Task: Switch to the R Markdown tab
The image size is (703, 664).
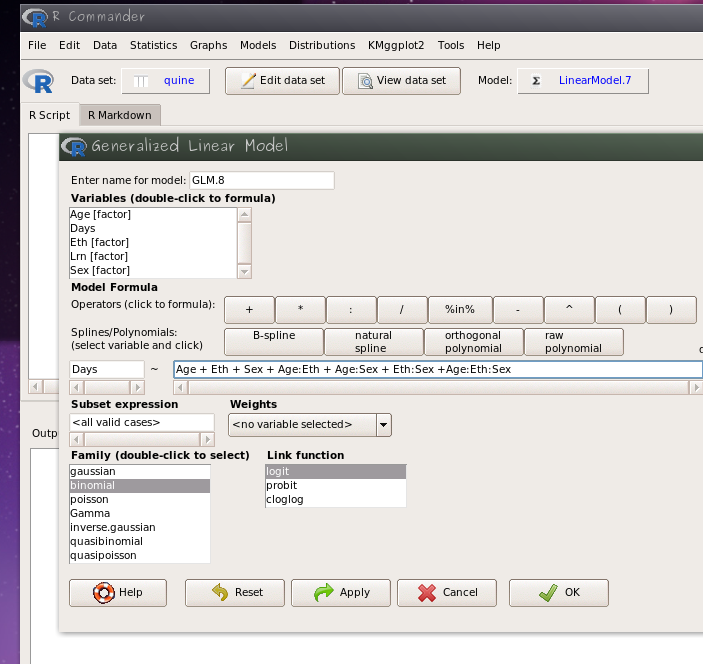Action: click(119, 115)
